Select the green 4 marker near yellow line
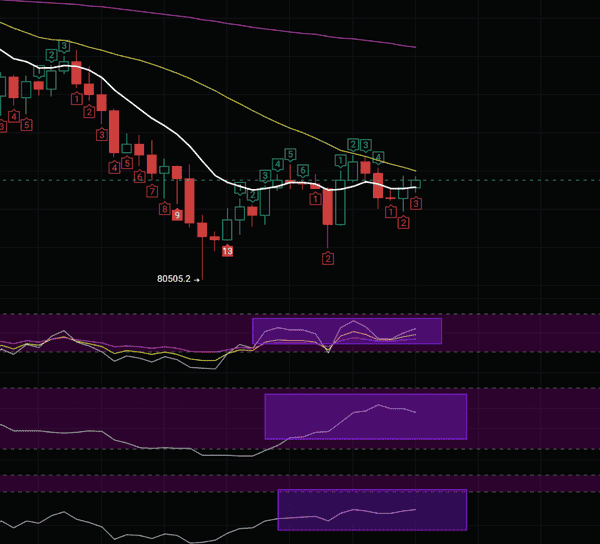Image resolution: width=600 pixels, height=544 pixels. [378, 158]
